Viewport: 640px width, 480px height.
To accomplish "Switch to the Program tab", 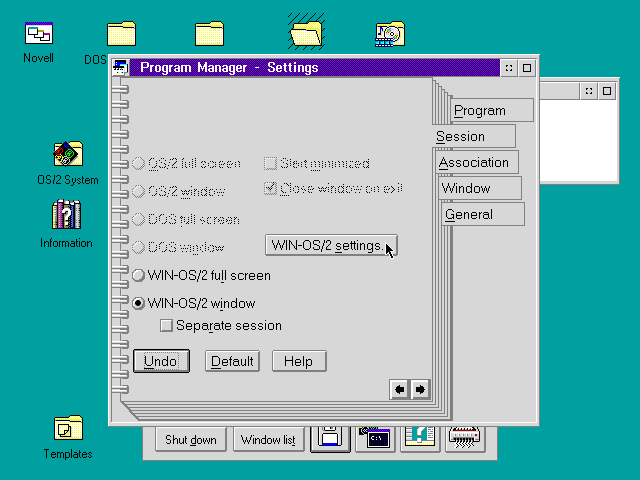I will (x=492, y=110).
